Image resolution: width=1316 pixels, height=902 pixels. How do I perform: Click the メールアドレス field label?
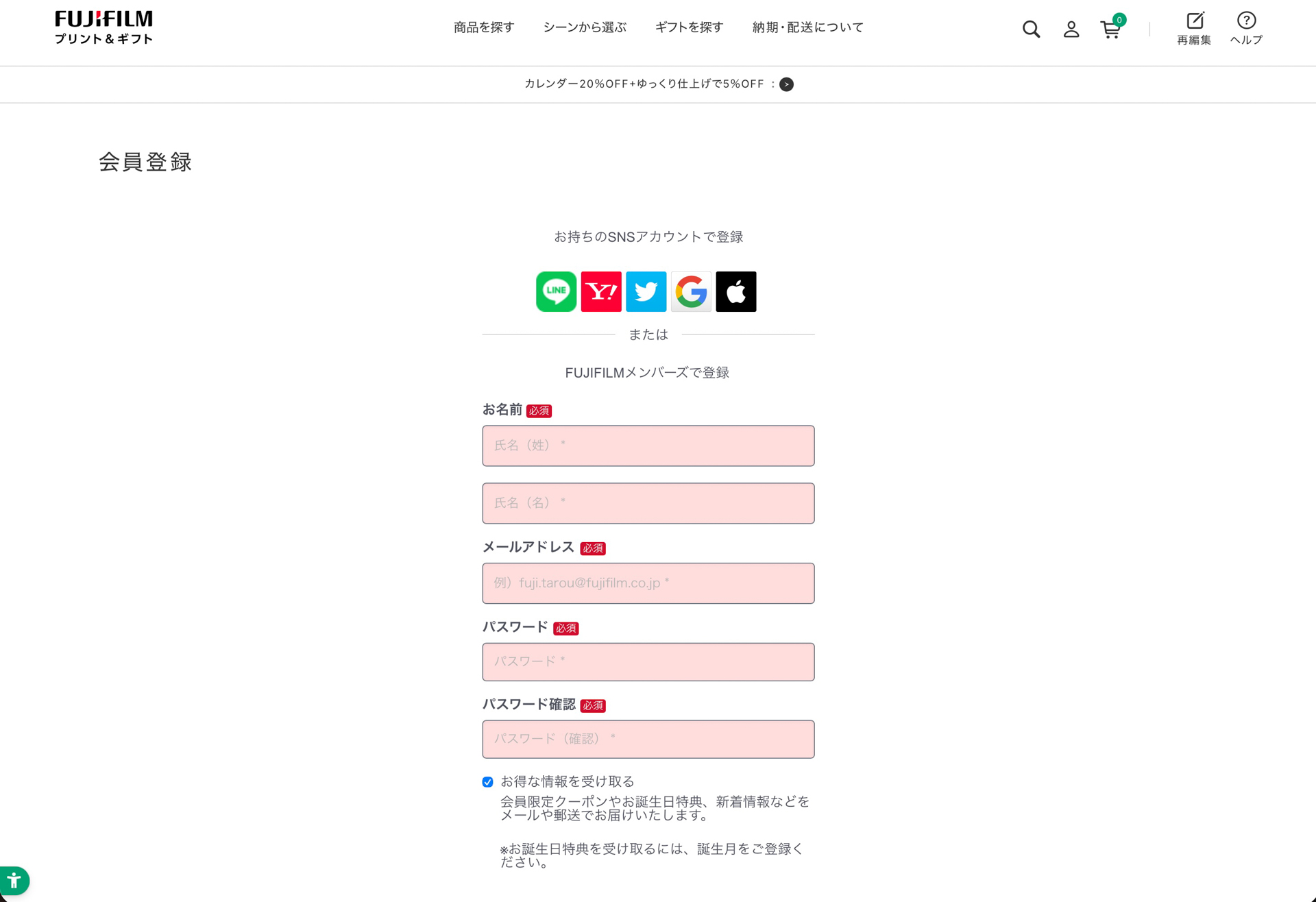(528, 547)
